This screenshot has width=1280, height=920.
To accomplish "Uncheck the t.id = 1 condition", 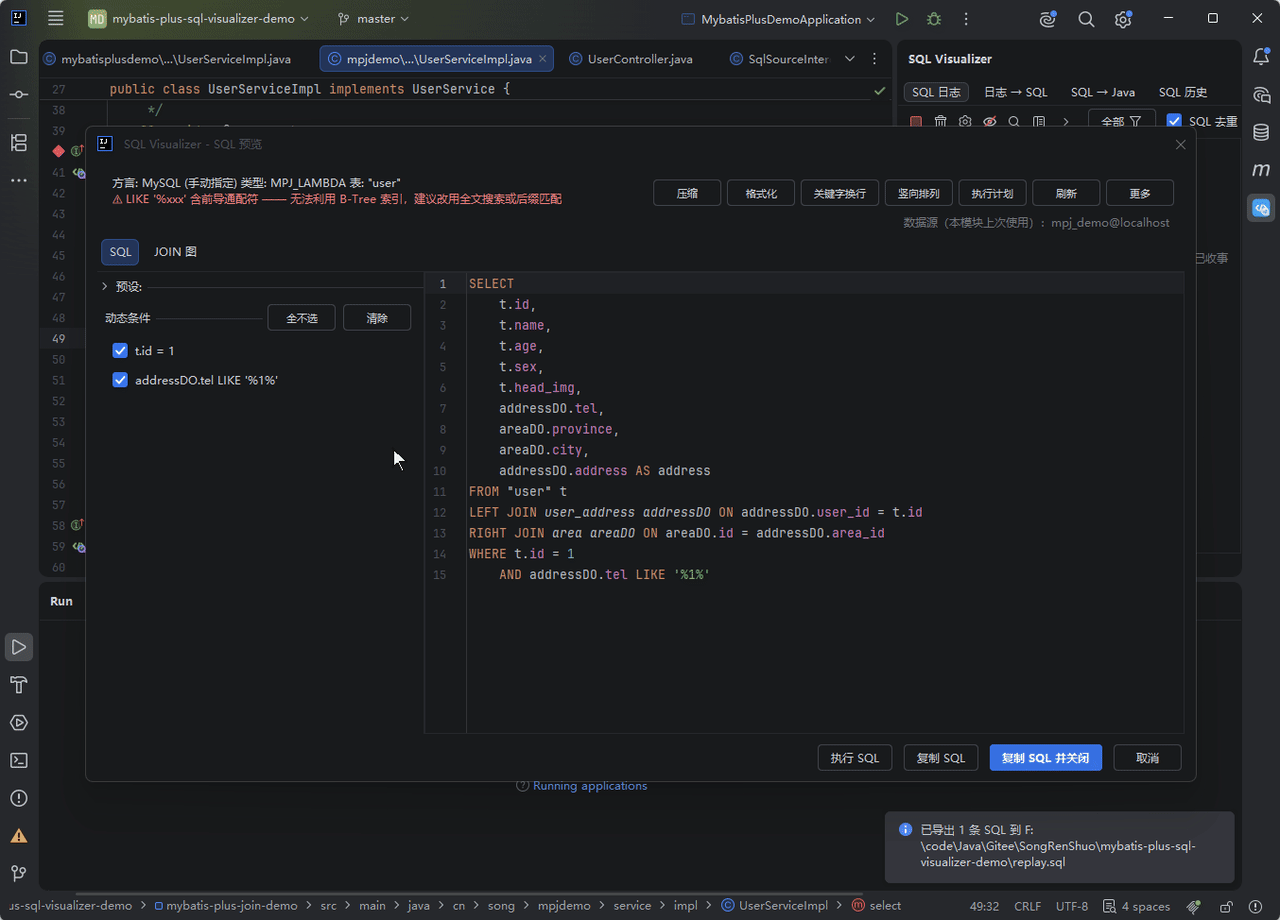I will point(120,351).
